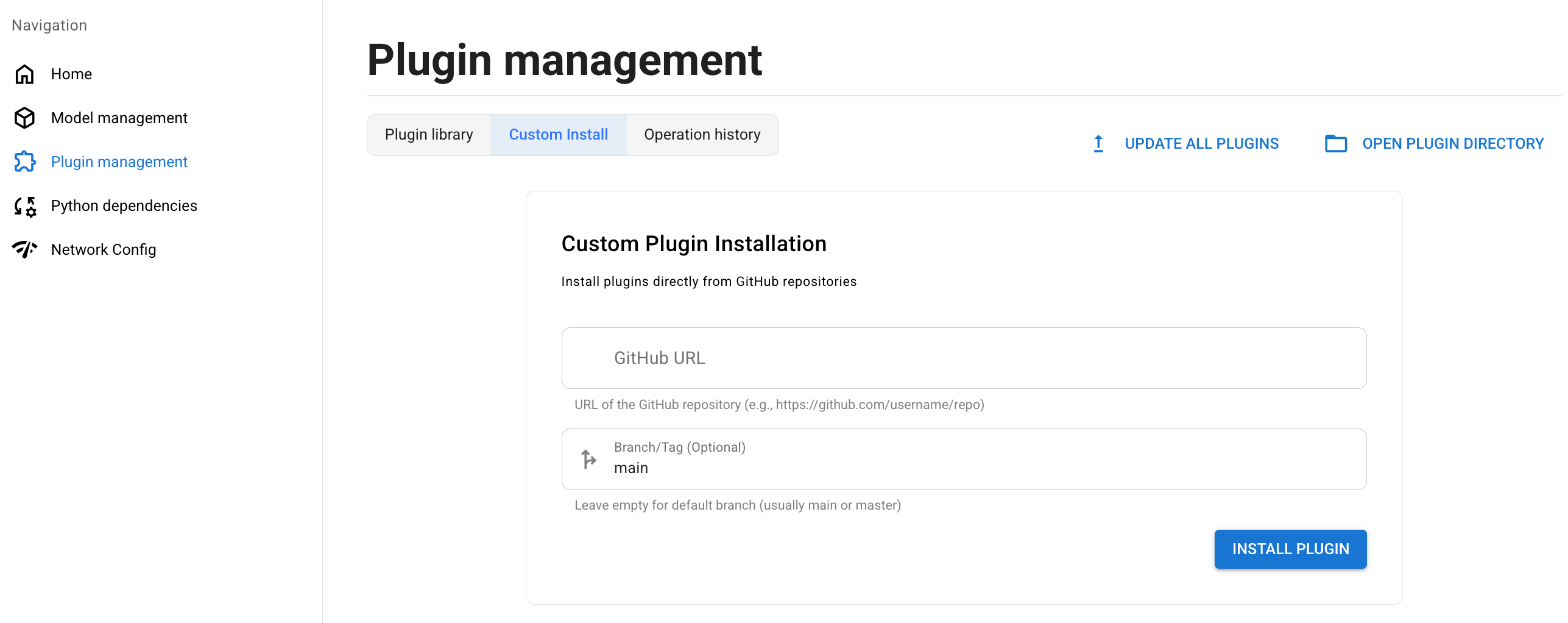Click the Python dependencies icon in sidebar
The width and height of the screenshot is (1568, 623).
pyautogui.click(x=24, y=206)
